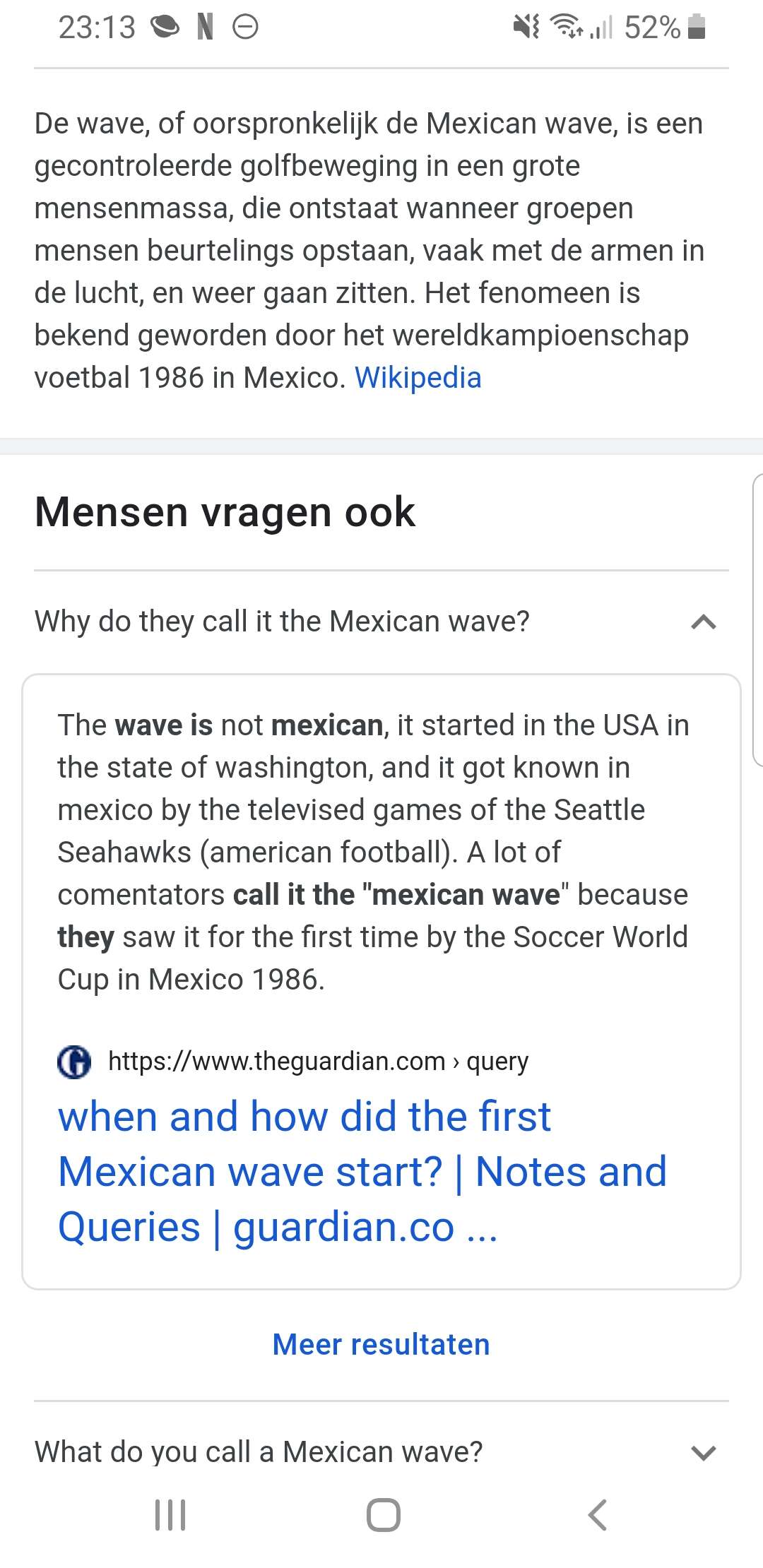
Task: Tap the do-not-disturb status icon
Action: point(245,27)
